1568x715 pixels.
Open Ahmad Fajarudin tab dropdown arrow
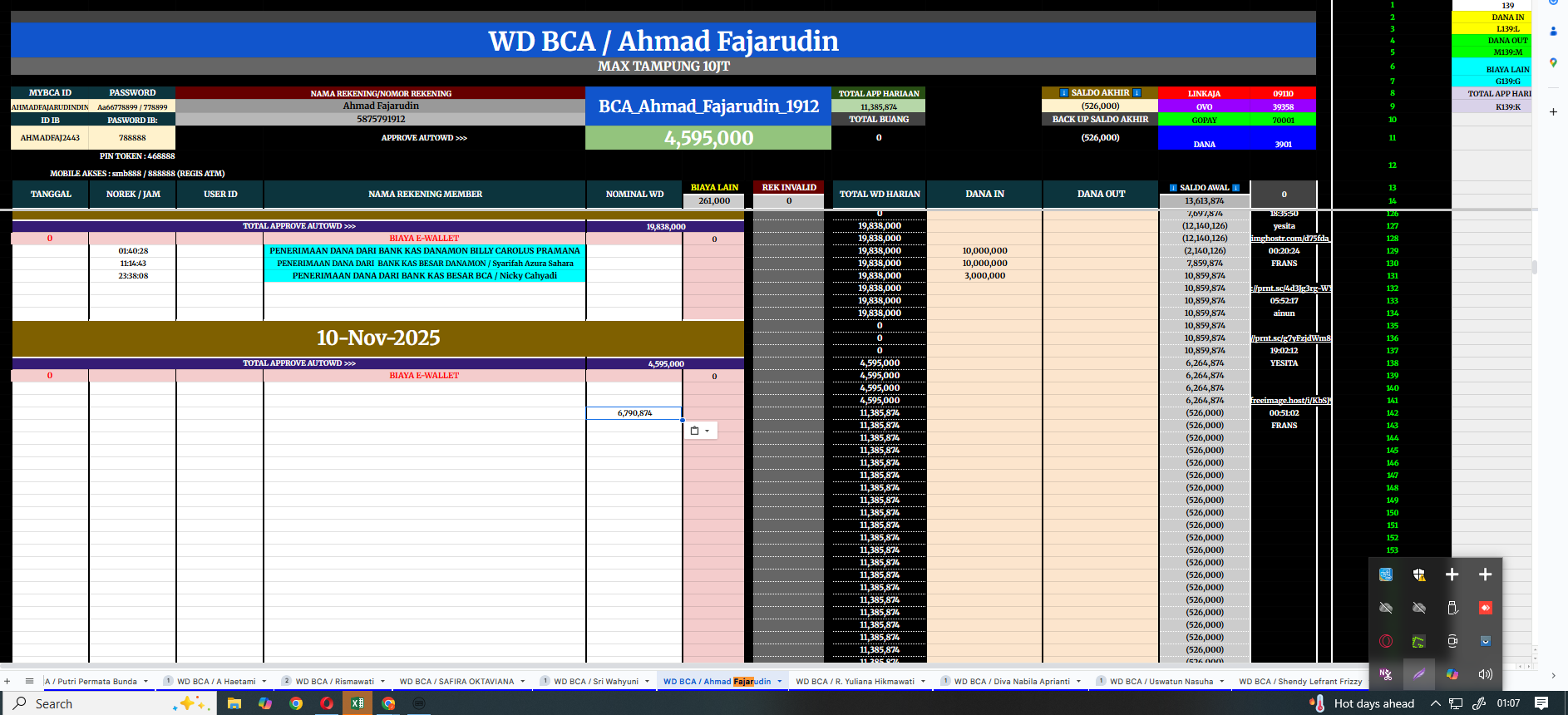tap(780, 681)
